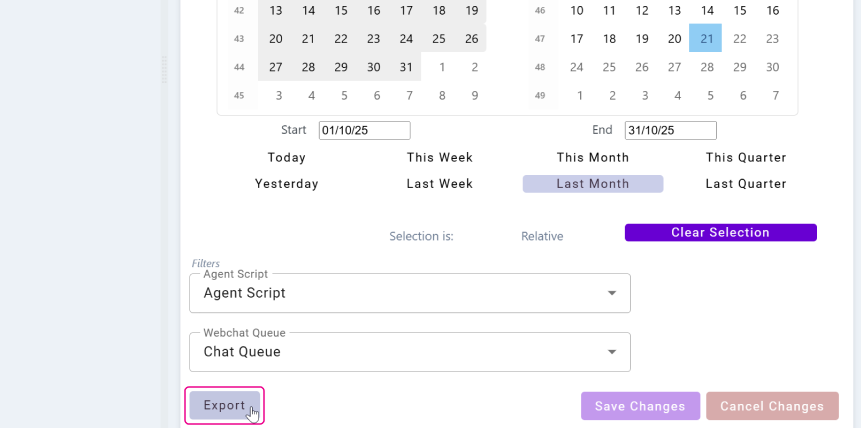Choose the Last Week range
The width and height of the screenshot is (861, 428).
[x=440, y=184]
